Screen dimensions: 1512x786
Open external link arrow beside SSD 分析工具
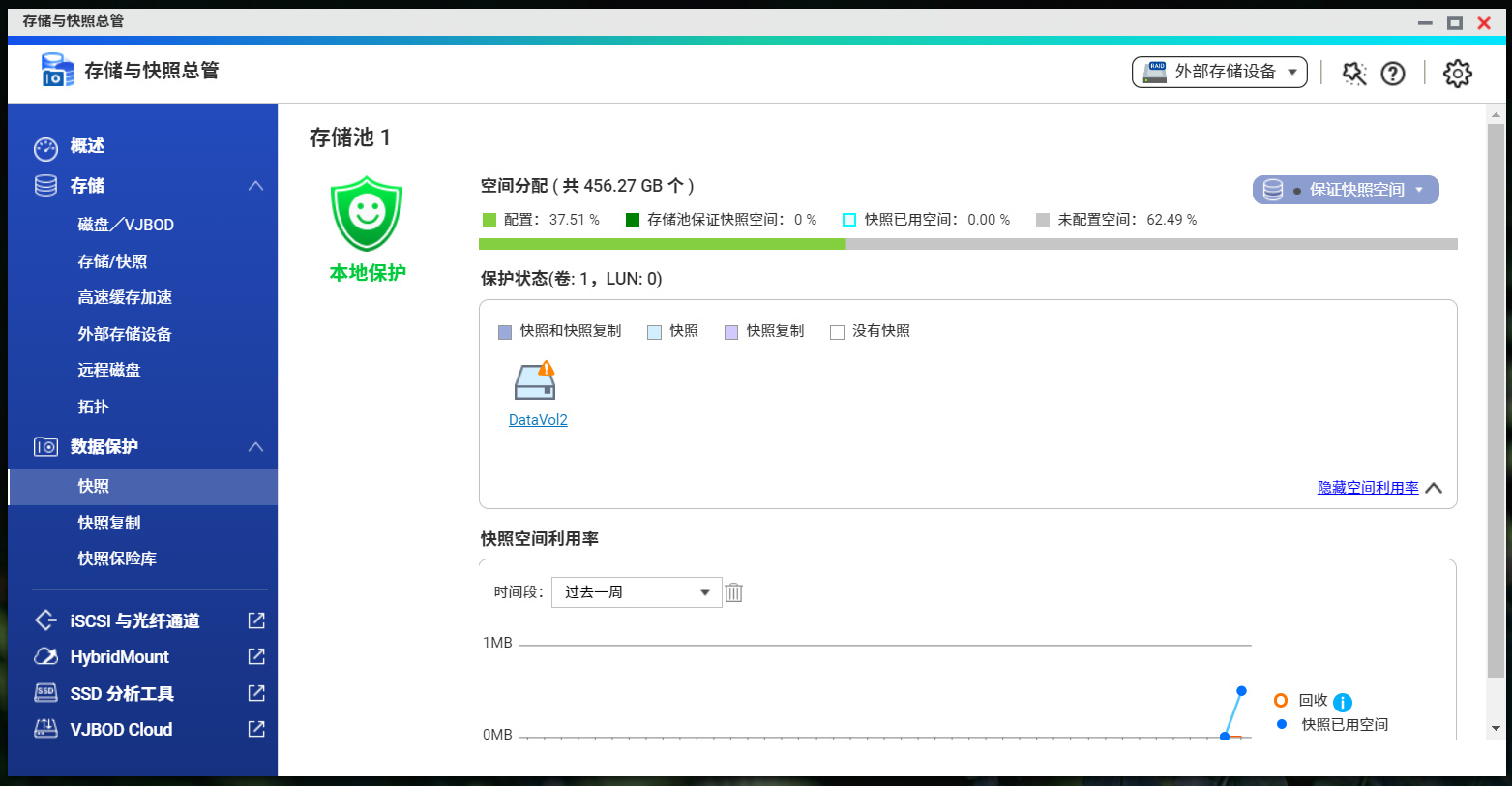coord(256,693)
